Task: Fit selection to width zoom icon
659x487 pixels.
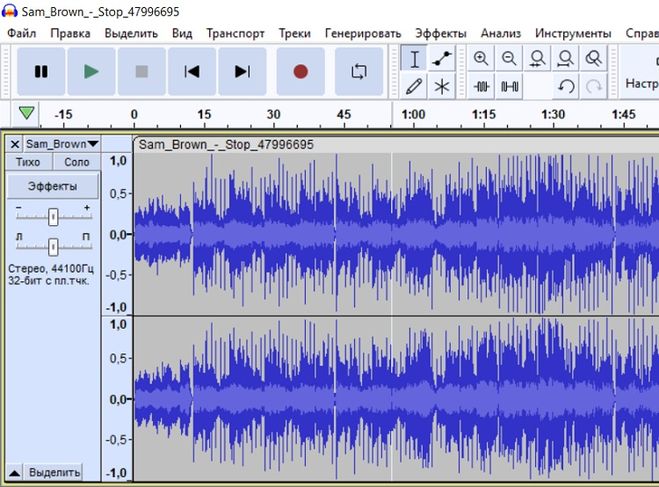Action: coord(538,58)
